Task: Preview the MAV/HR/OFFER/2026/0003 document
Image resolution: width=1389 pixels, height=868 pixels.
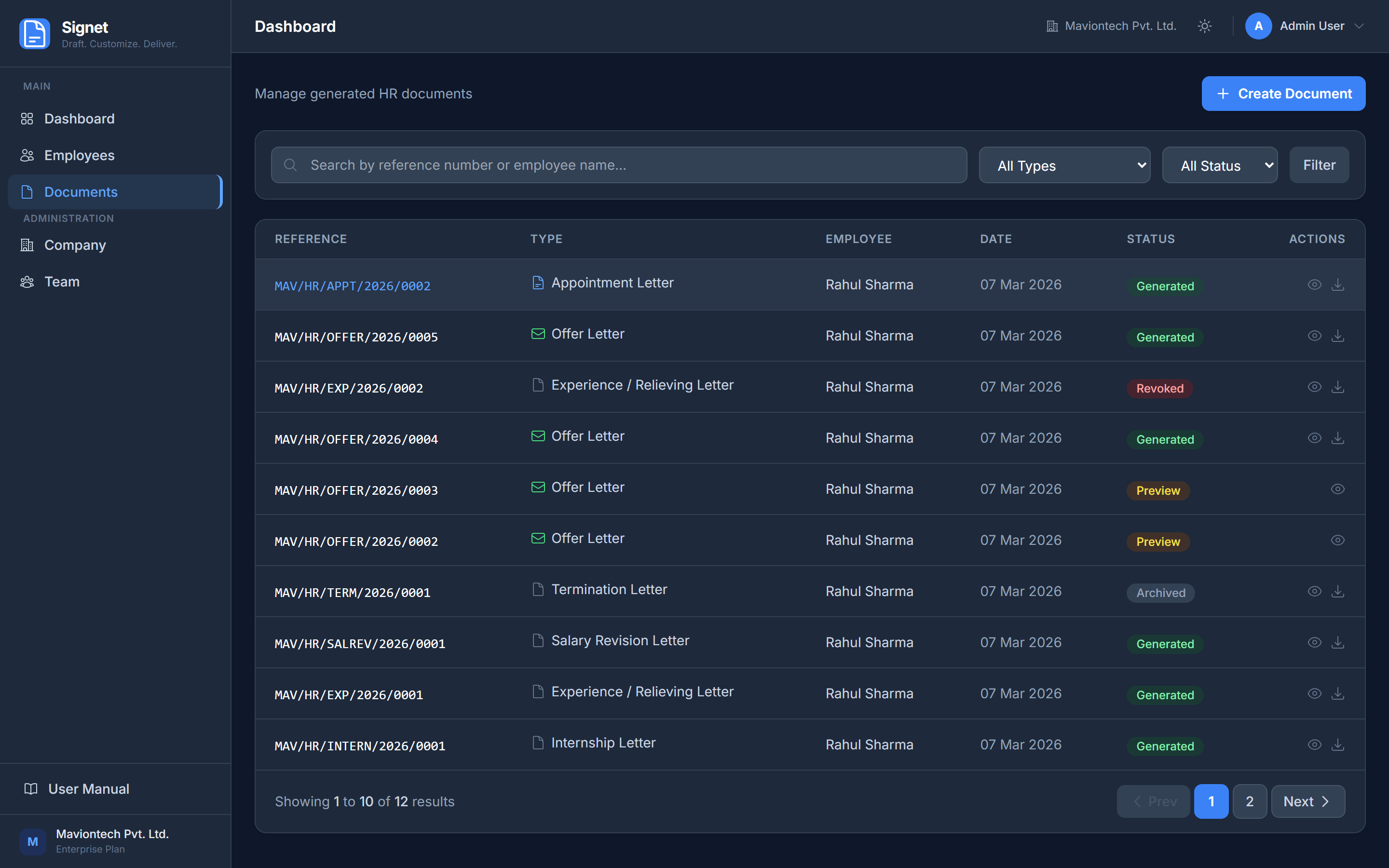Action: click(1337, 489)
